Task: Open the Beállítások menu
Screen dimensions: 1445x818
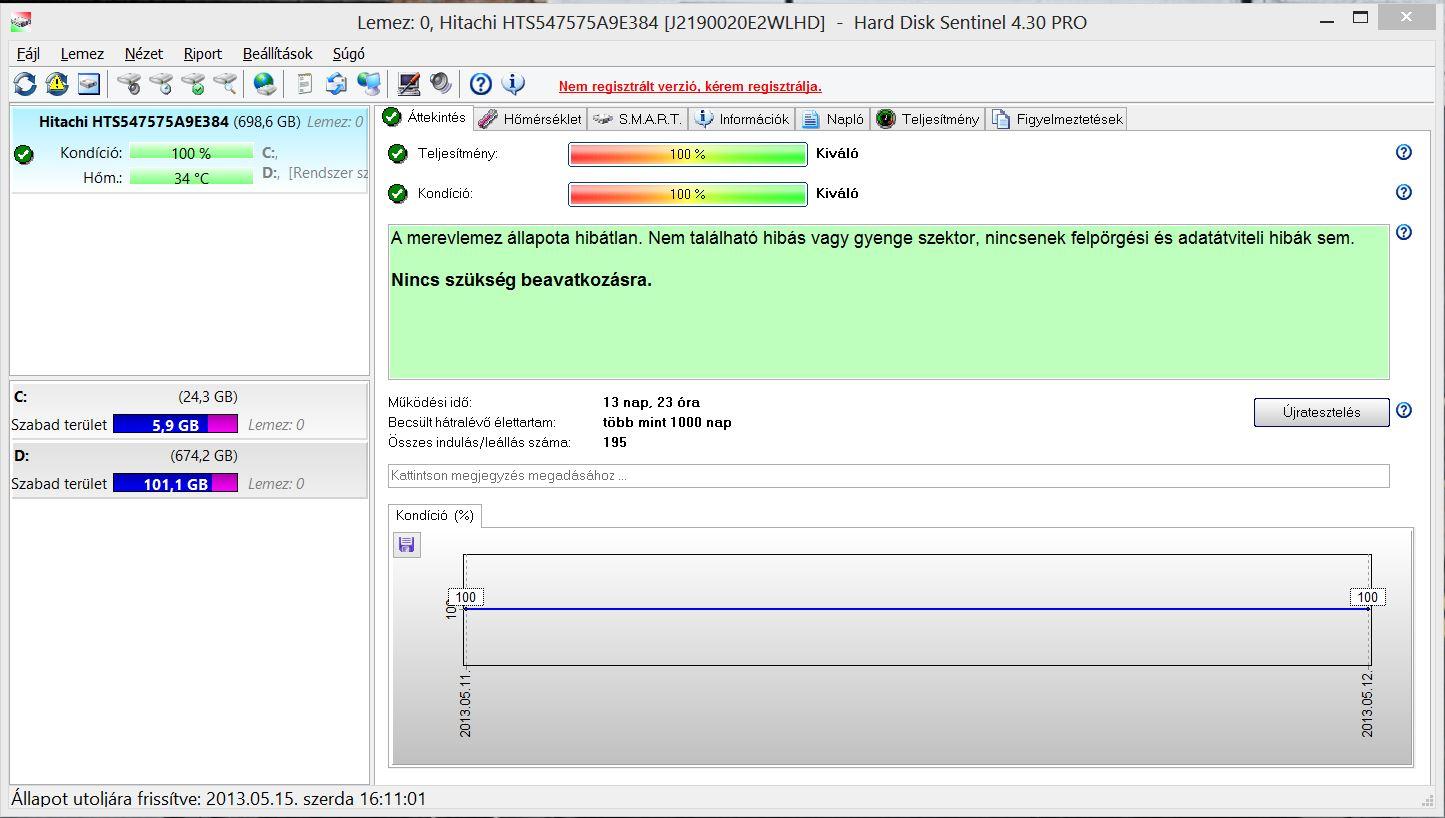Action: (x=278, y=54)
